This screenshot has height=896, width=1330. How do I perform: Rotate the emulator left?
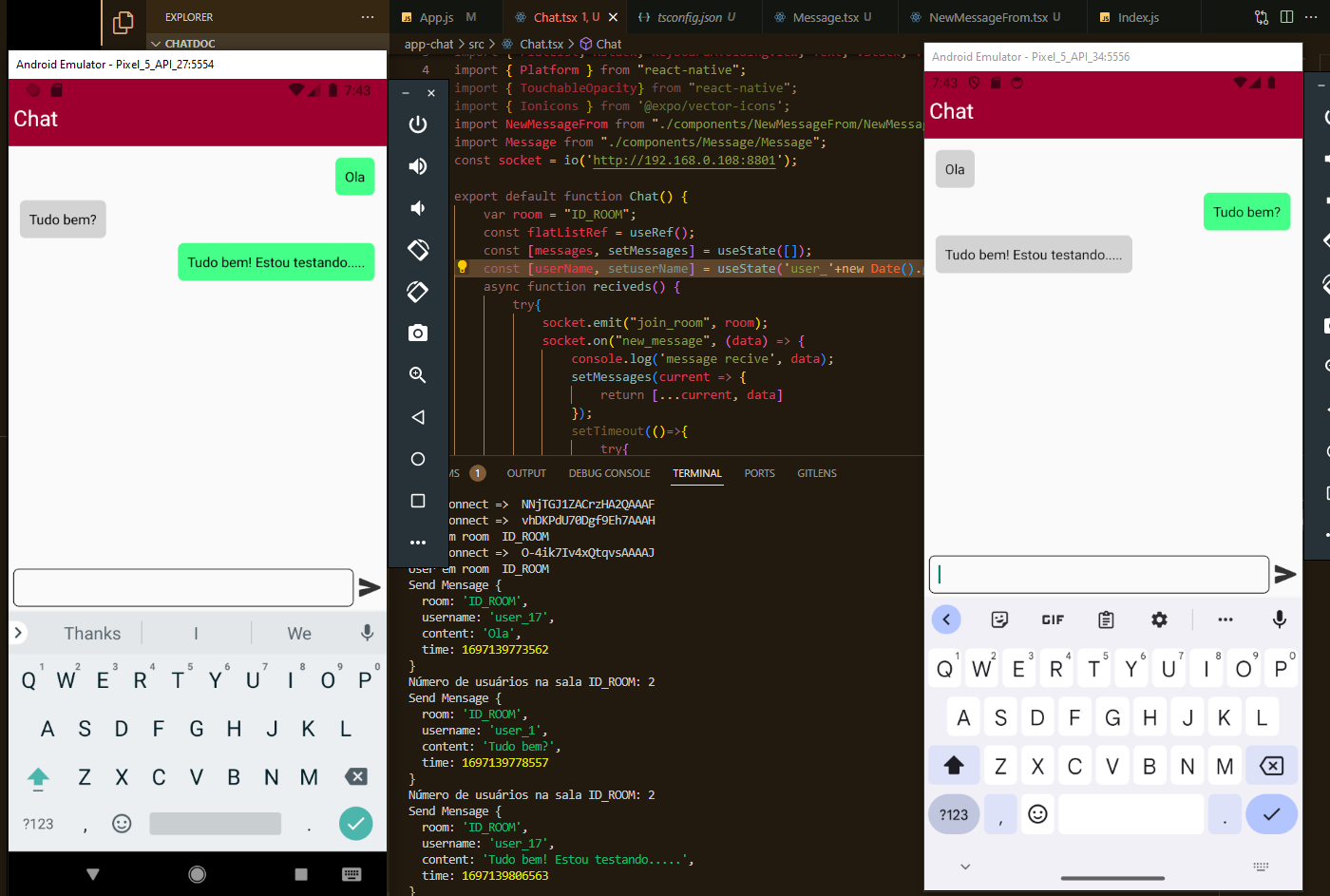[x=418, y=250]
